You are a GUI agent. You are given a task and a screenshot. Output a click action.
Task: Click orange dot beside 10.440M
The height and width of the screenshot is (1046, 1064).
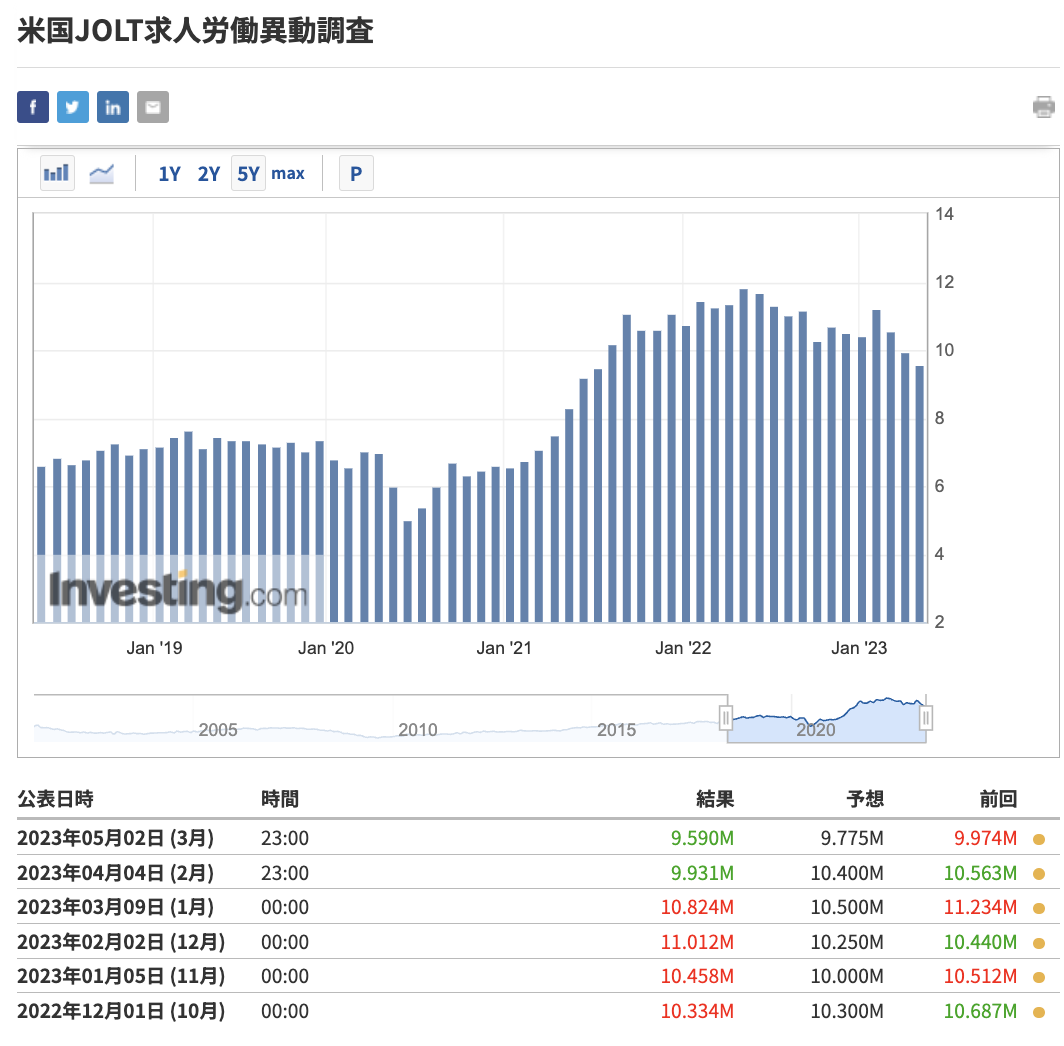pyautogui.click(x=1038, y=943)
